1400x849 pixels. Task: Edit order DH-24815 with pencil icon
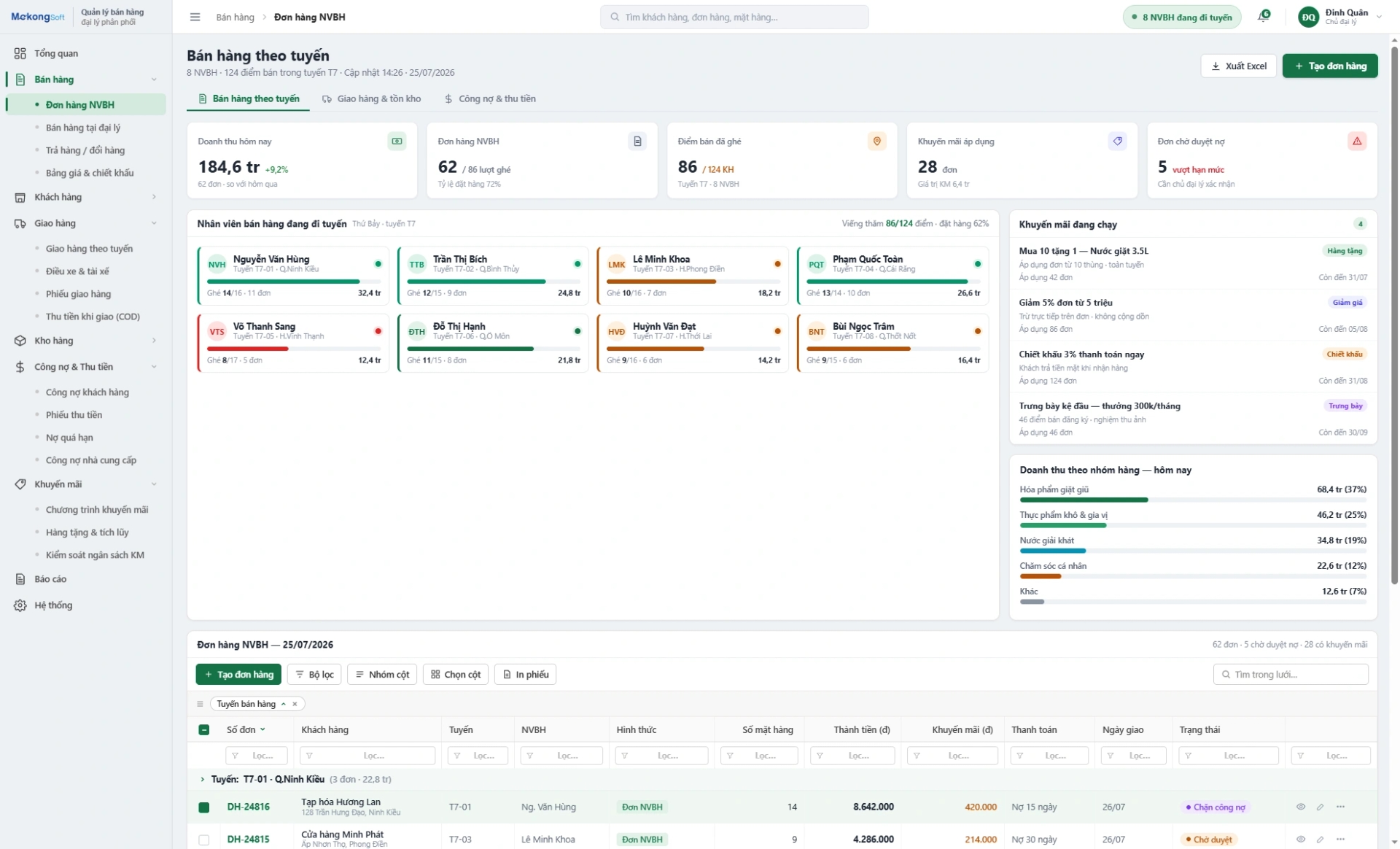(1320, 839)
